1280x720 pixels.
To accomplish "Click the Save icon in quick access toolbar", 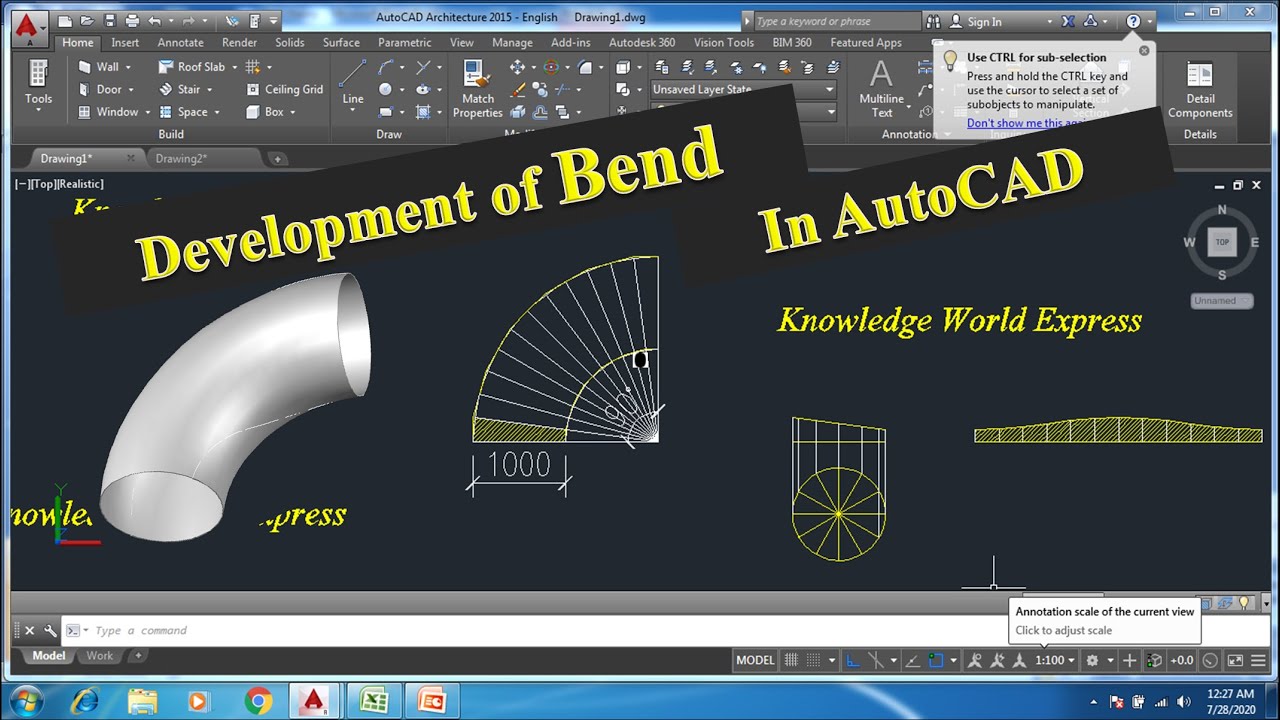I will 109,20.
